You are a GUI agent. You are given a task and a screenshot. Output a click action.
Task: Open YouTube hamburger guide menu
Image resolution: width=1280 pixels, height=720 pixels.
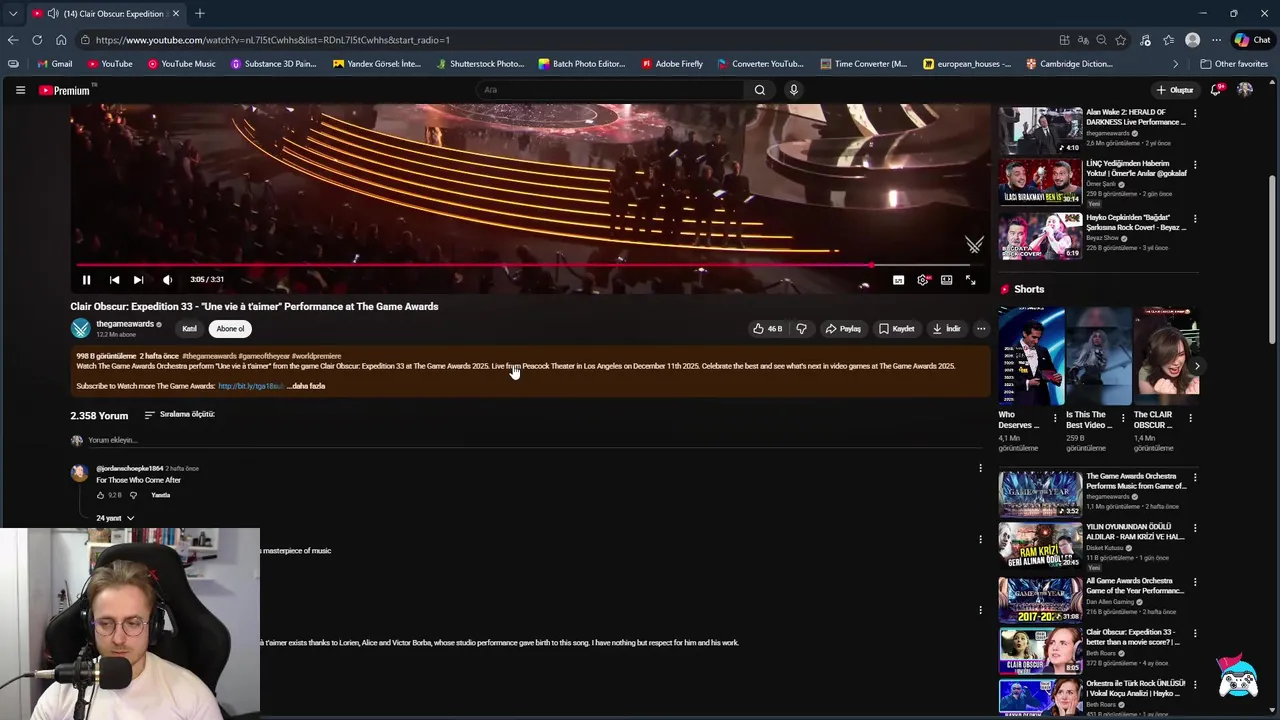(x=20, y=90)
